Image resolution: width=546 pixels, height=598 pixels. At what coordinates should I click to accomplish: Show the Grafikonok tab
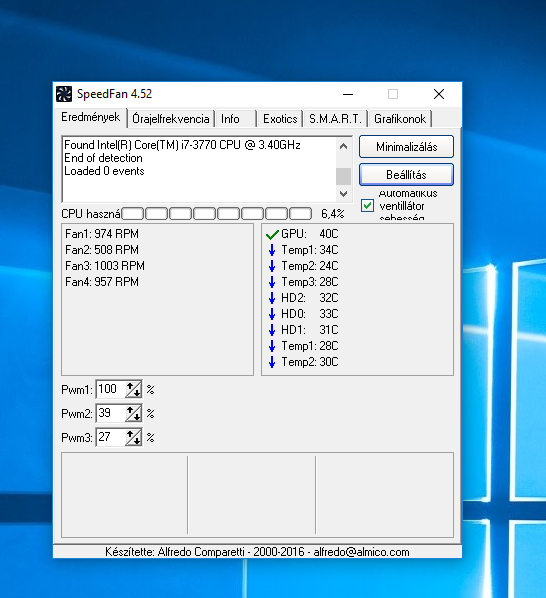pos(400,119)
